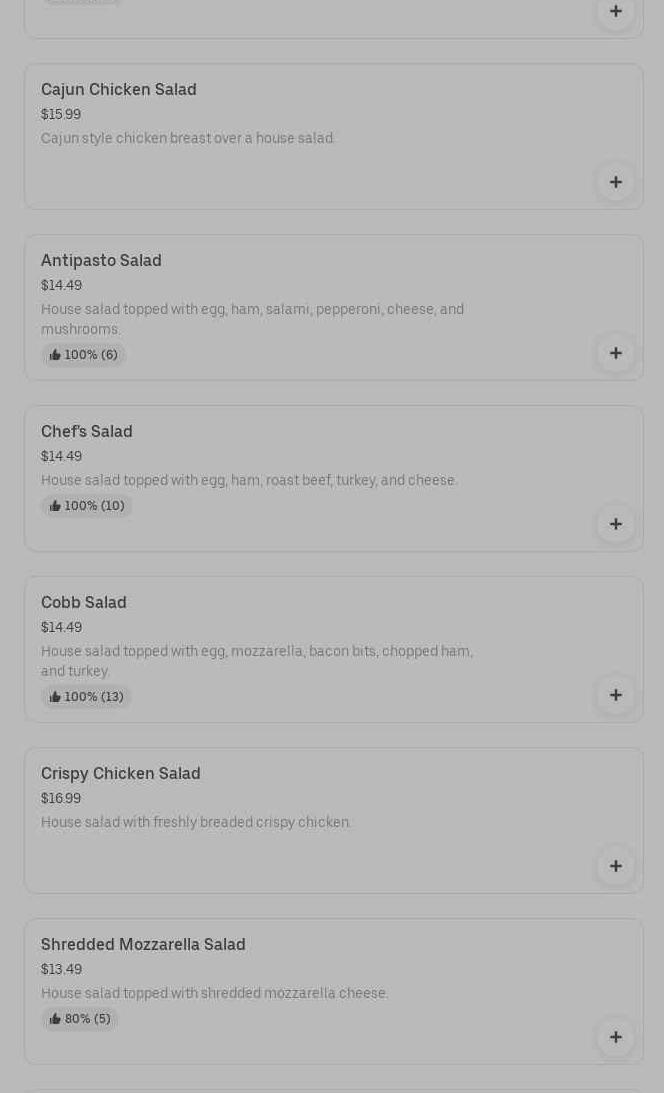Screen dimensions: 664x1093
Task: Add Crispy Chicken Salad via plus icon
Action: point(615,866)
